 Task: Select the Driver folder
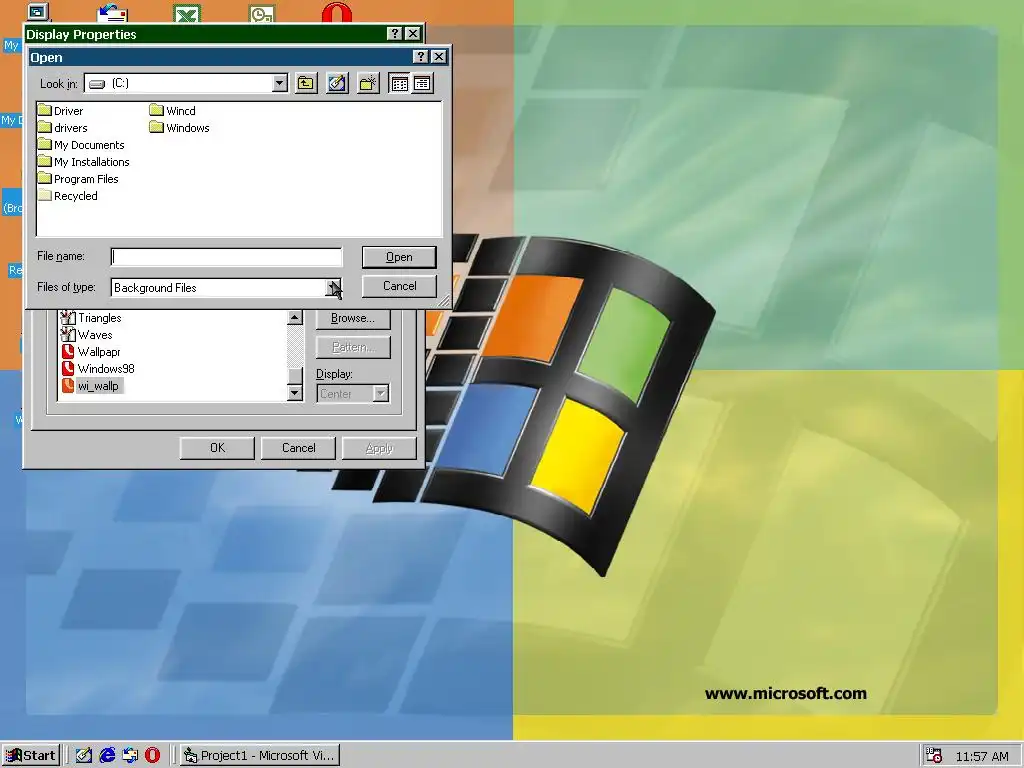point(61,110)
